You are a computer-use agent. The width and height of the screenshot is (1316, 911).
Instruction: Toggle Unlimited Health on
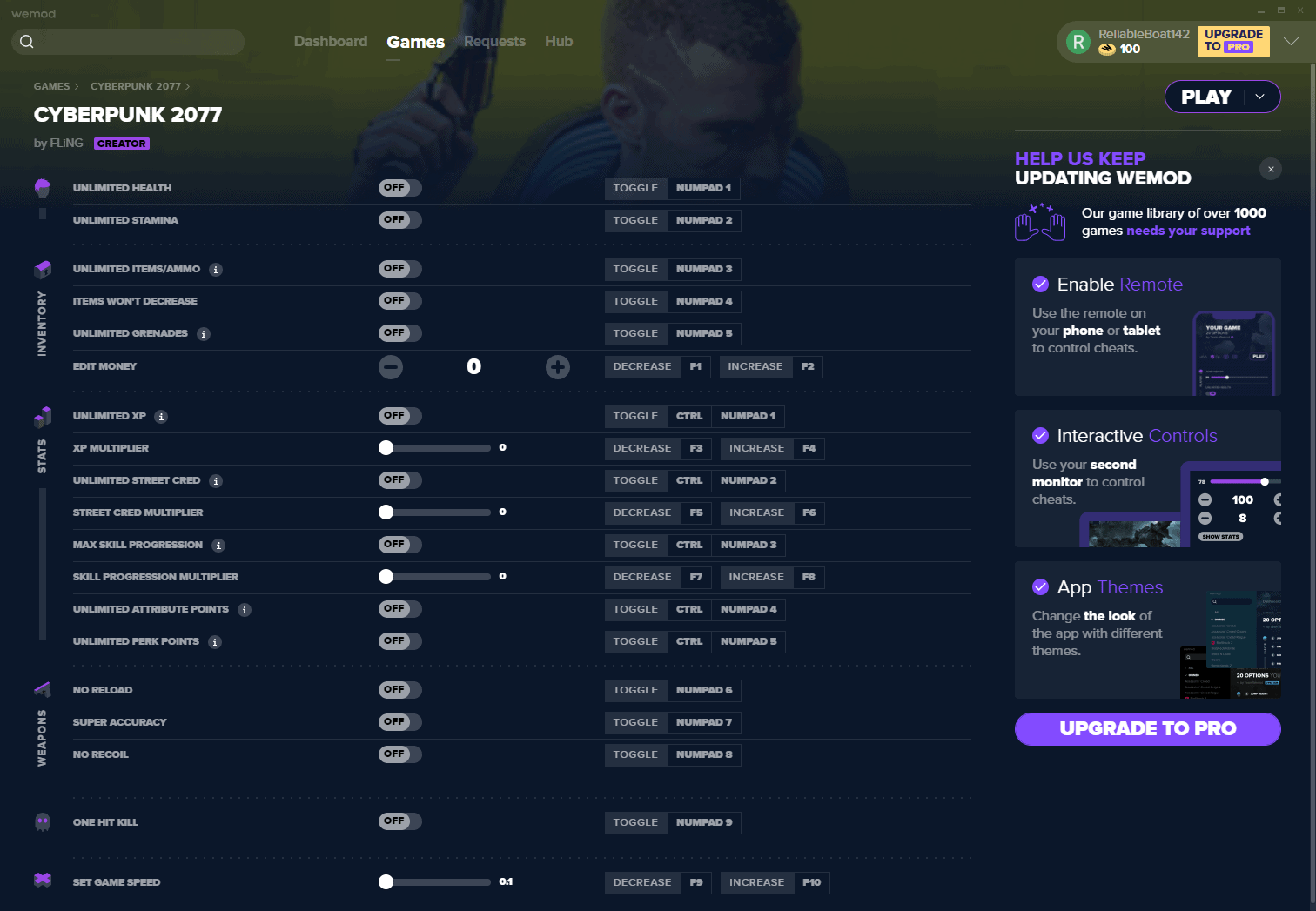point(400,188)
